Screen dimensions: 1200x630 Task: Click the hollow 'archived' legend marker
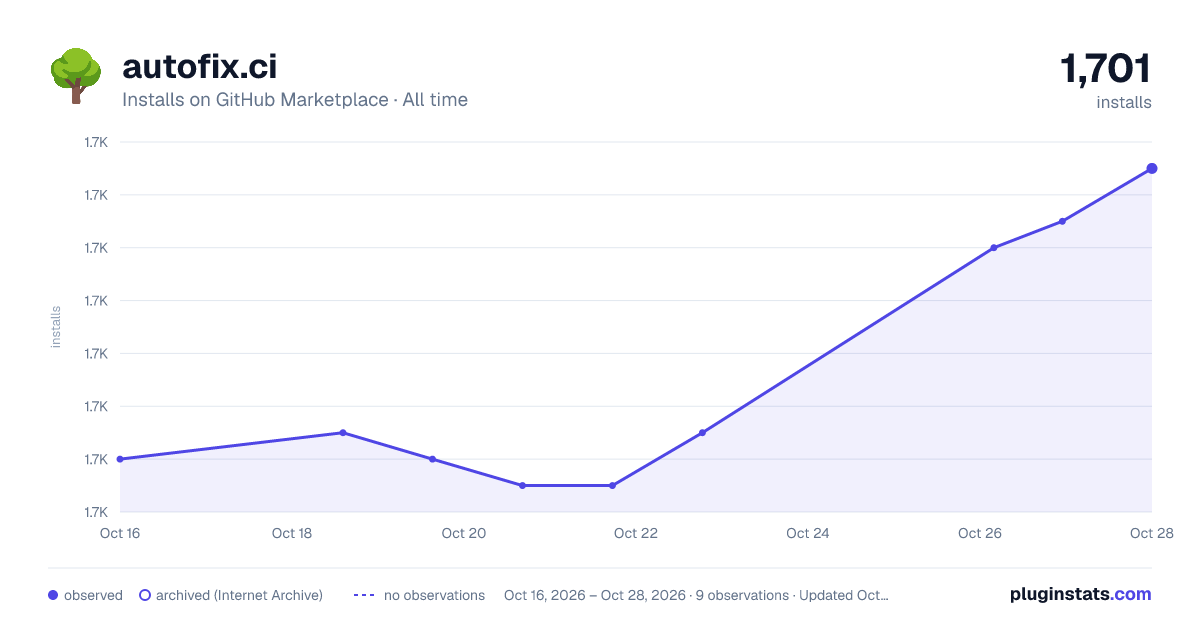click(x=145, y=595)
